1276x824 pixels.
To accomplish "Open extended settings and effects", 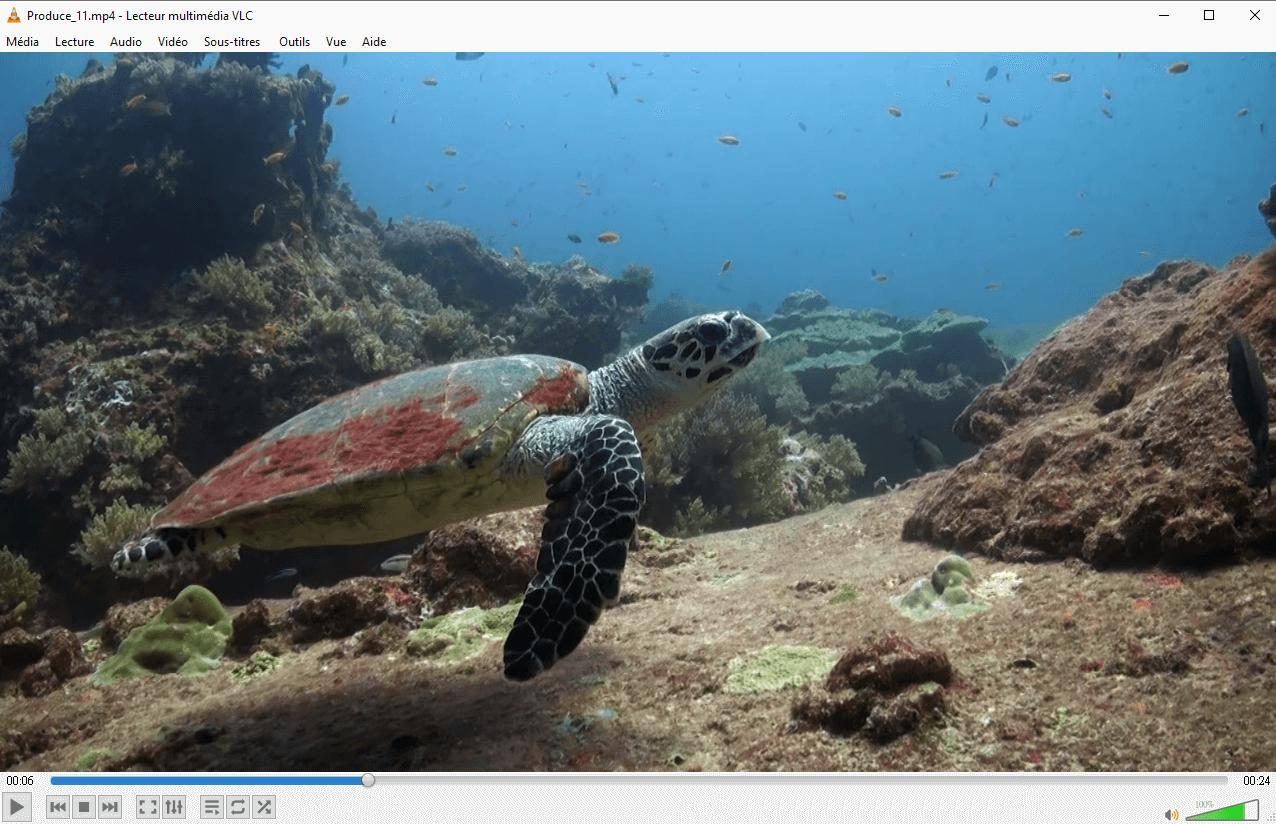I will (174, 807).
